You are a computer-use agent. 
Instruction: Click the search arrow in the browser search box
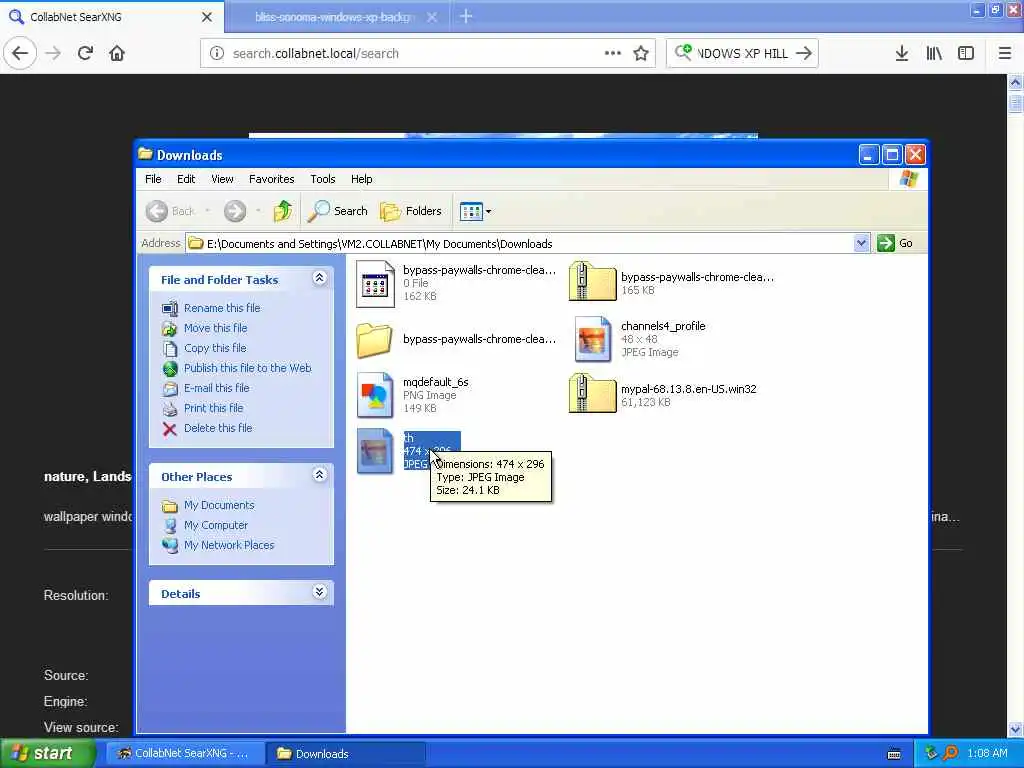[804, 54]
